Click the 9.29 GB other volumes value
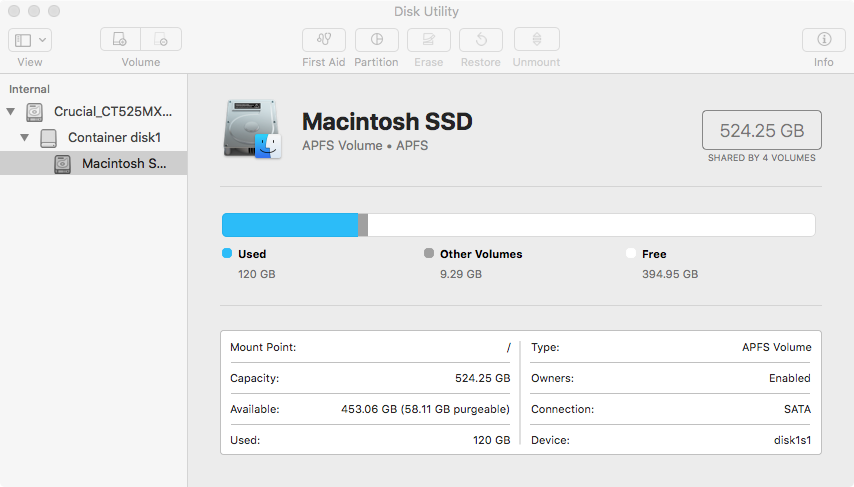The height and width of the screenshot is (487, 854). click(x=461, y=274)
